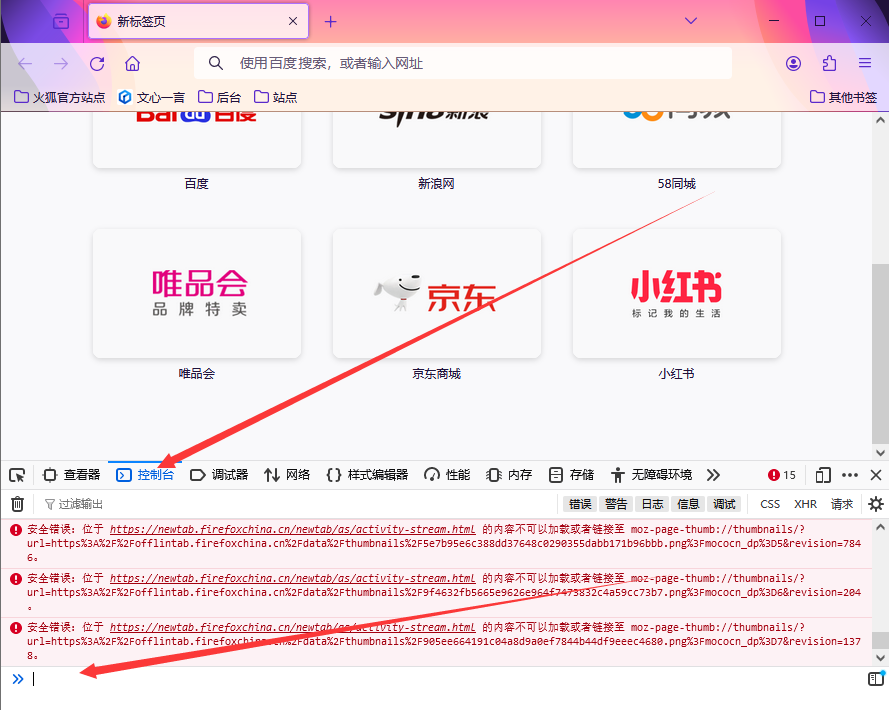Toggle the 调试 filter
Image resolution: width=889 pixels, height=710 pixels.
[x=724, y=504]
